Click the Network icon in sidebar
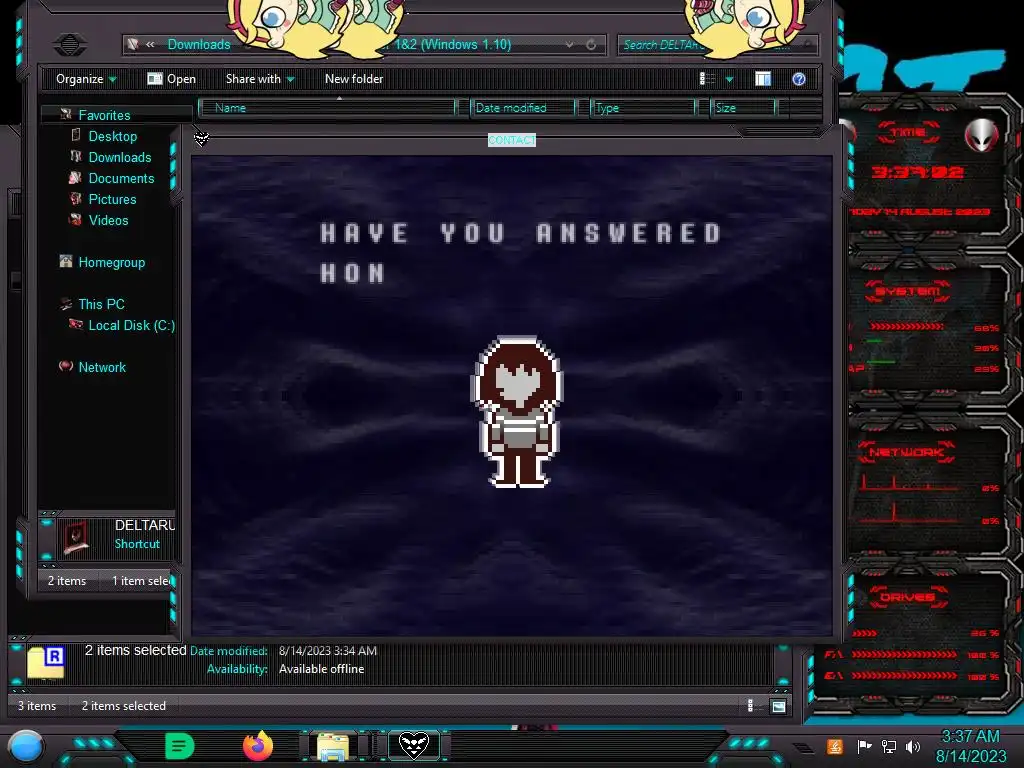The image size is (1024, 768). pyautogui.click(x=65, y=366)
